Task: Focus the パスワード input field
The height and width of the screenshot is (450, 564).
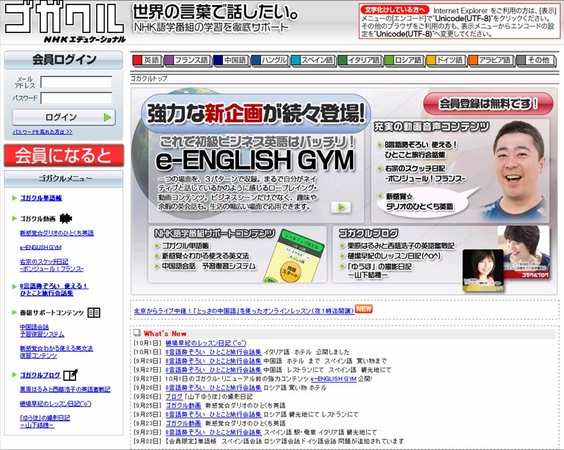Action: pos(76,98)
